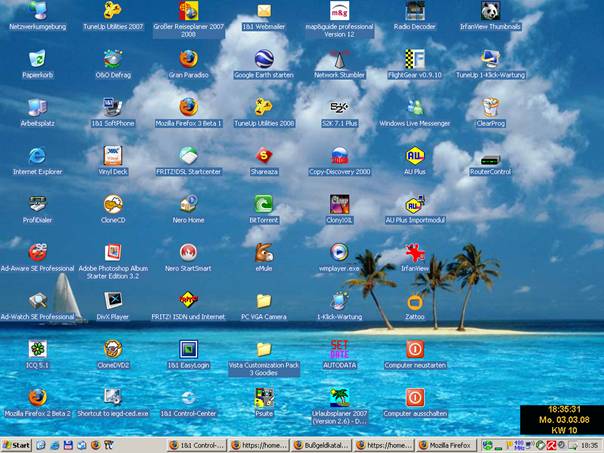Open the CloneDVD2 icon
The height and width of the screenshot is (453, 604).
tap(112, 349)
